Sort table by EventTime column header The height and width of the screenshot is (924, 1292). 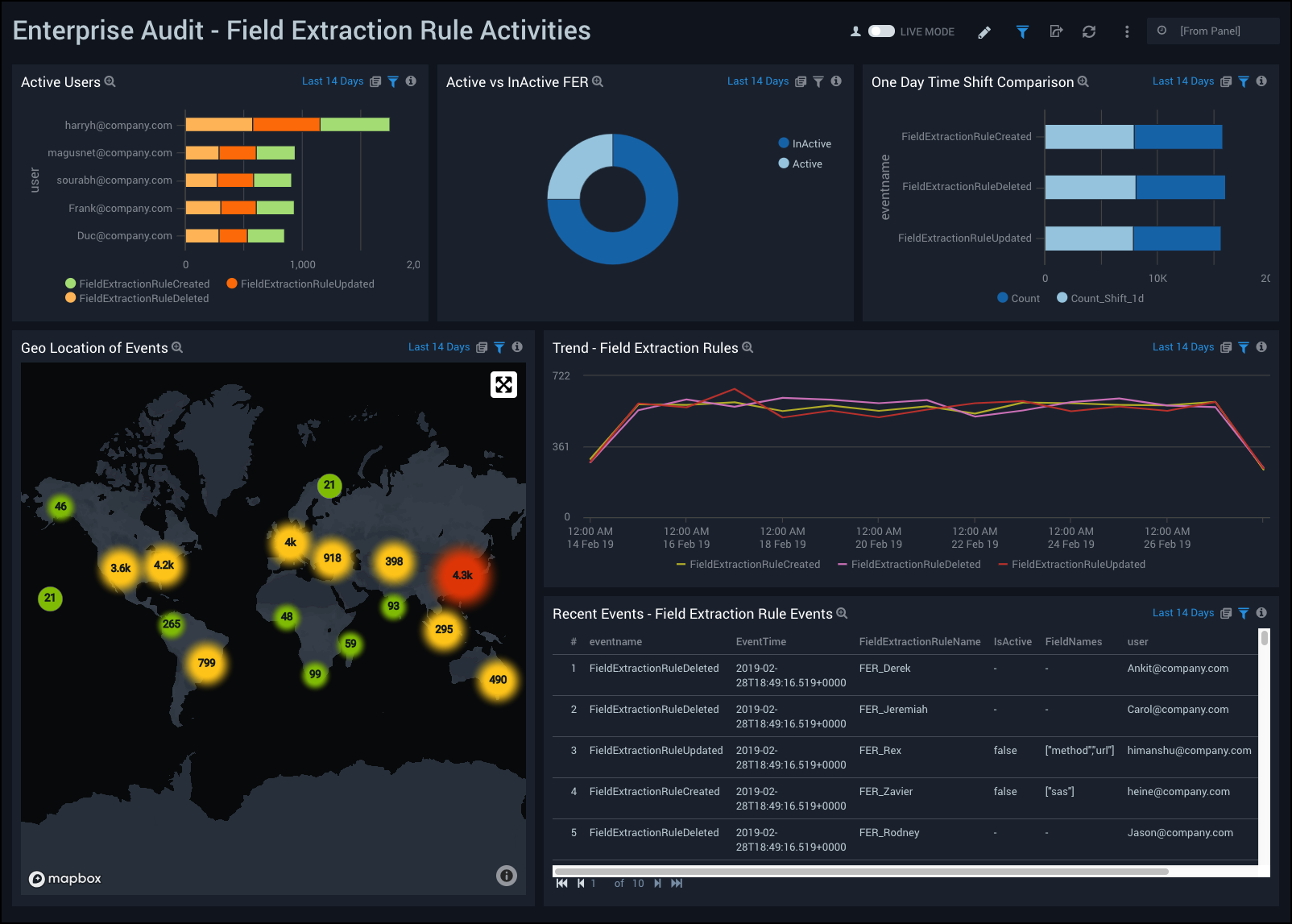(760, 642)
